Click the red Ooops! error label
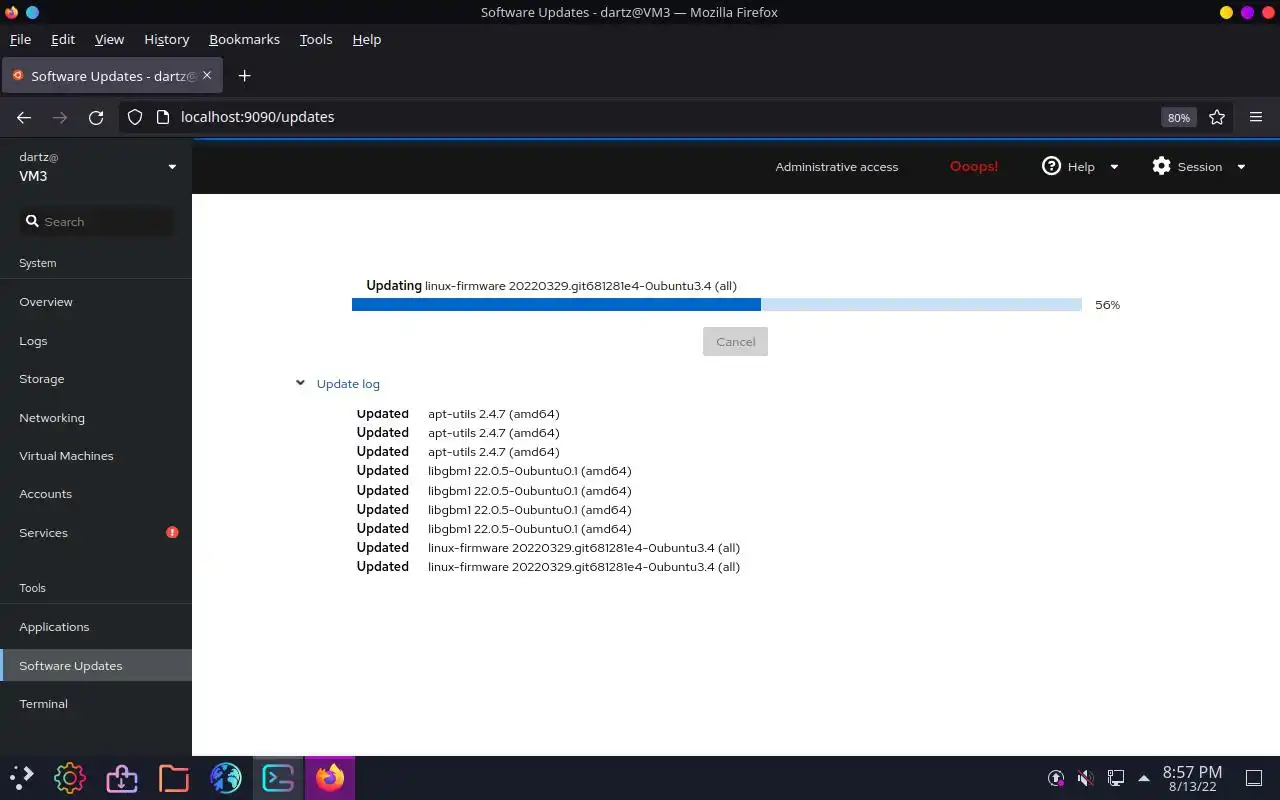The width and height of the screenshot is (1280, 800). pyautogui.click(x=974, y=166)
